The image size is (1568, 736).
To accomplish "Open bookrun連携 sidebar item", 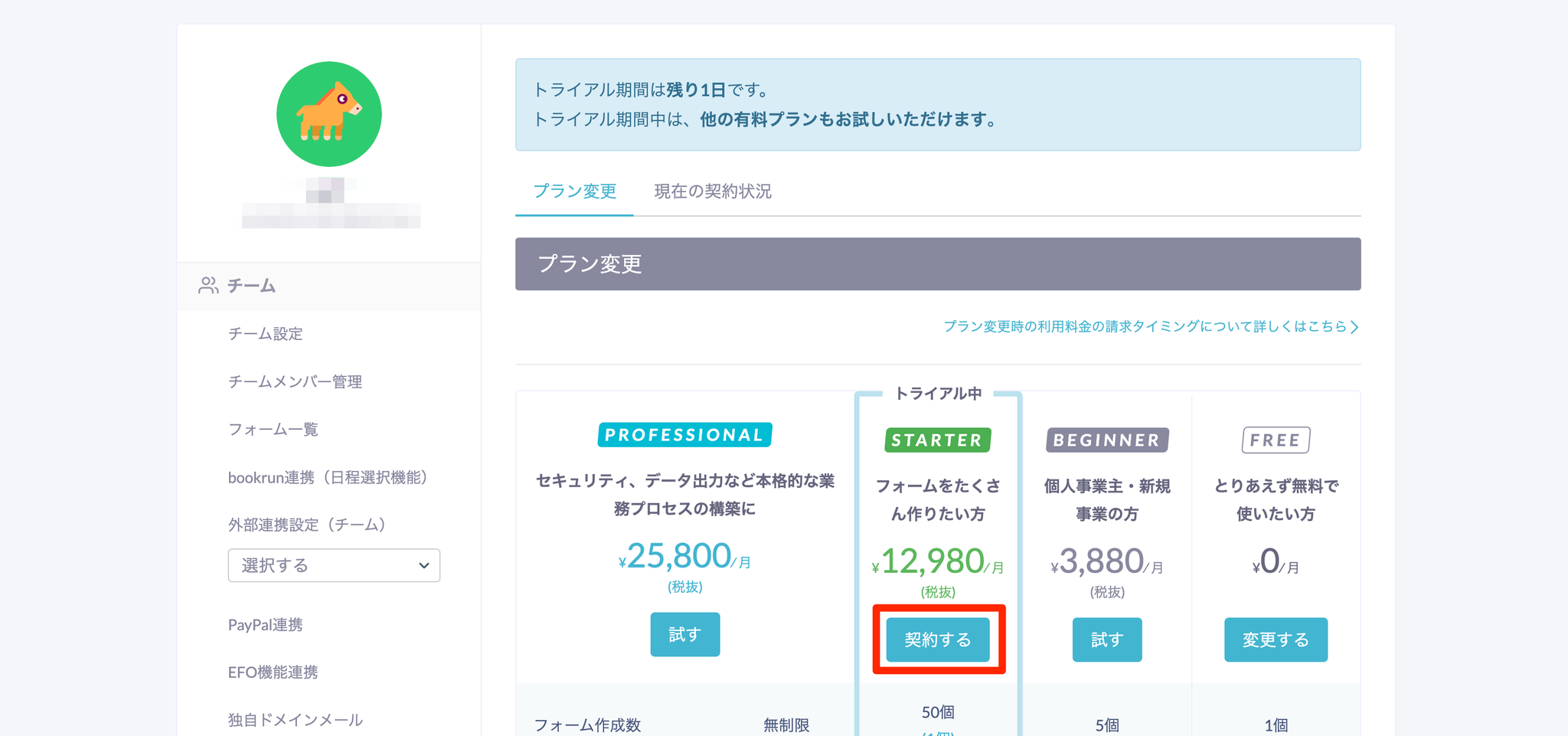I will (327, 478).
